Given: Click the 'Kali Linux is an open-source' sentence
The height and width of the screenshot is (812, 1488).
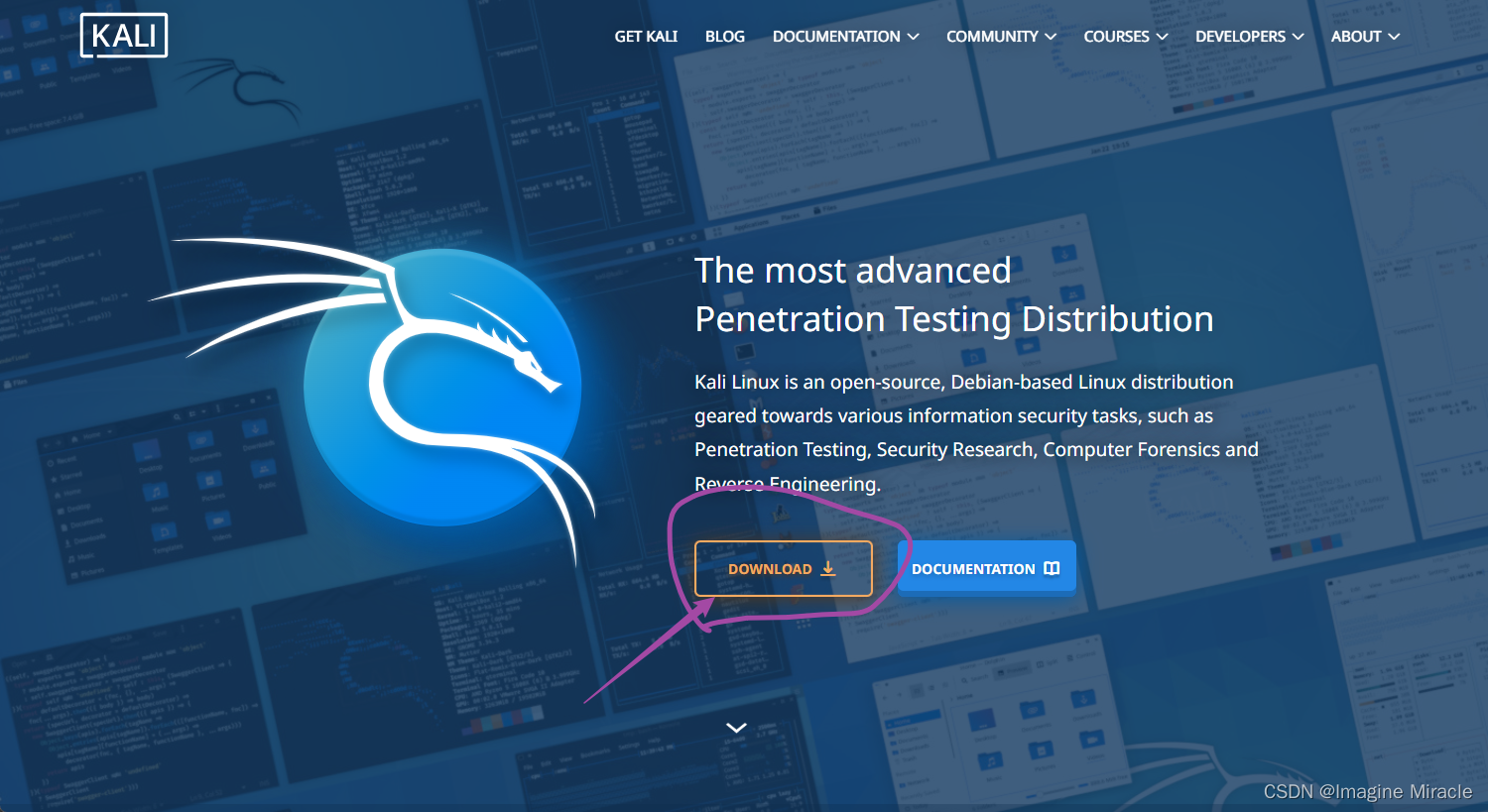Looking at the screenshot, I should point(976,432).
